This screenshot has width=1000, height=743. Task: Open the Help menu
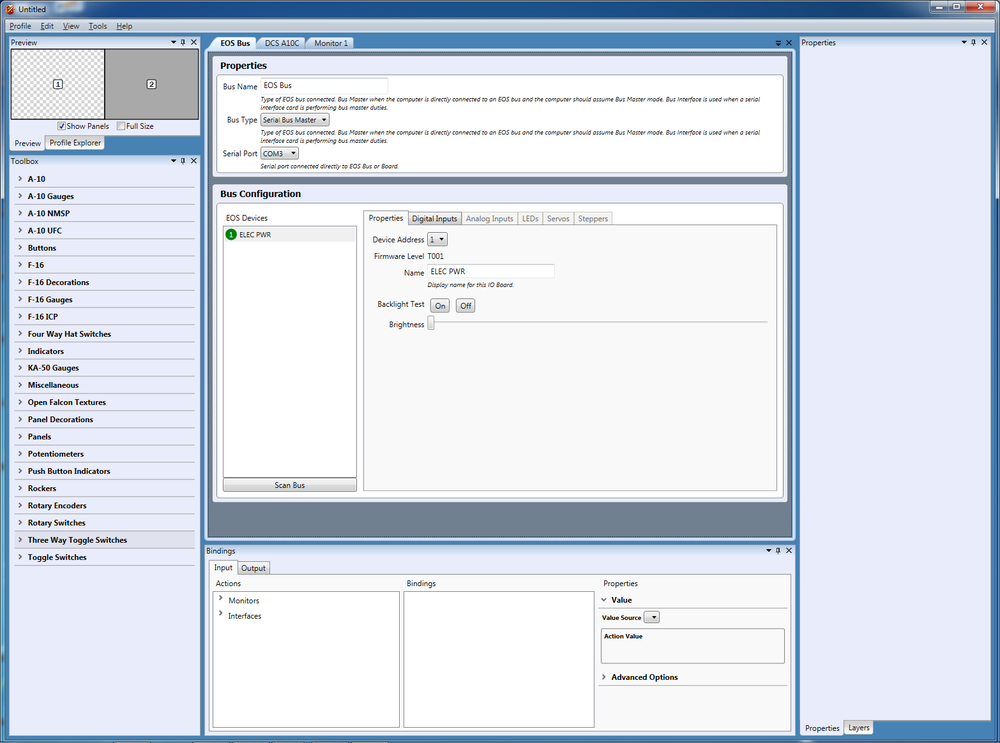pos(124,26)
